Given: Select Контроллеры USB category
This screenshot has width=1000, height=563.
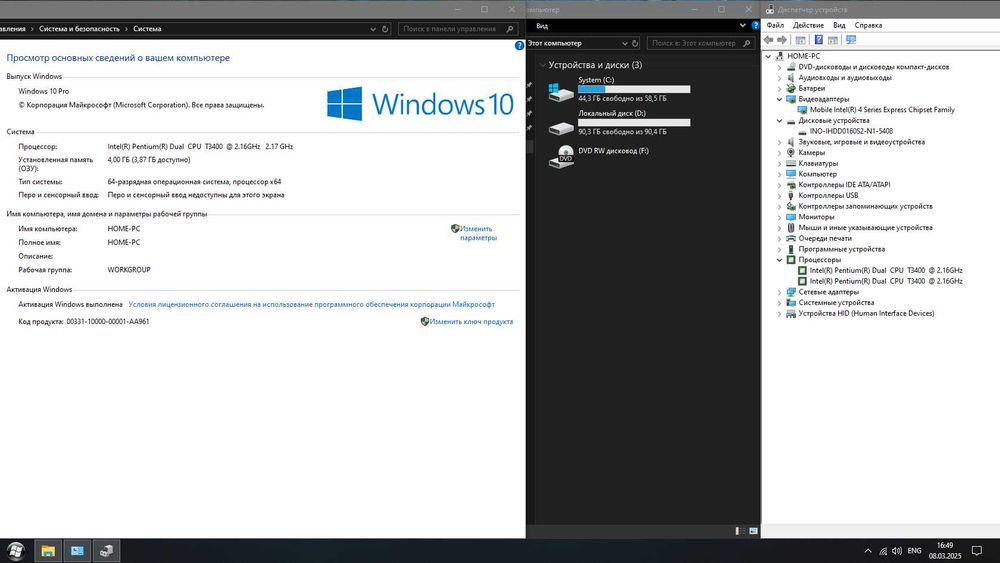Looking at the screenshot, I should pos(828,196).
